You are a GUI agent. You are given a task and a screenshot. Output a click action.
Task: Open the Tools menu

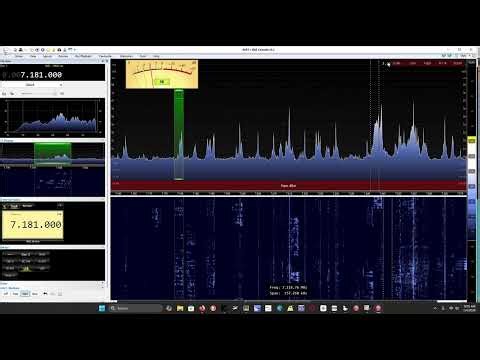pyautogui.click(x=143, y=56)
